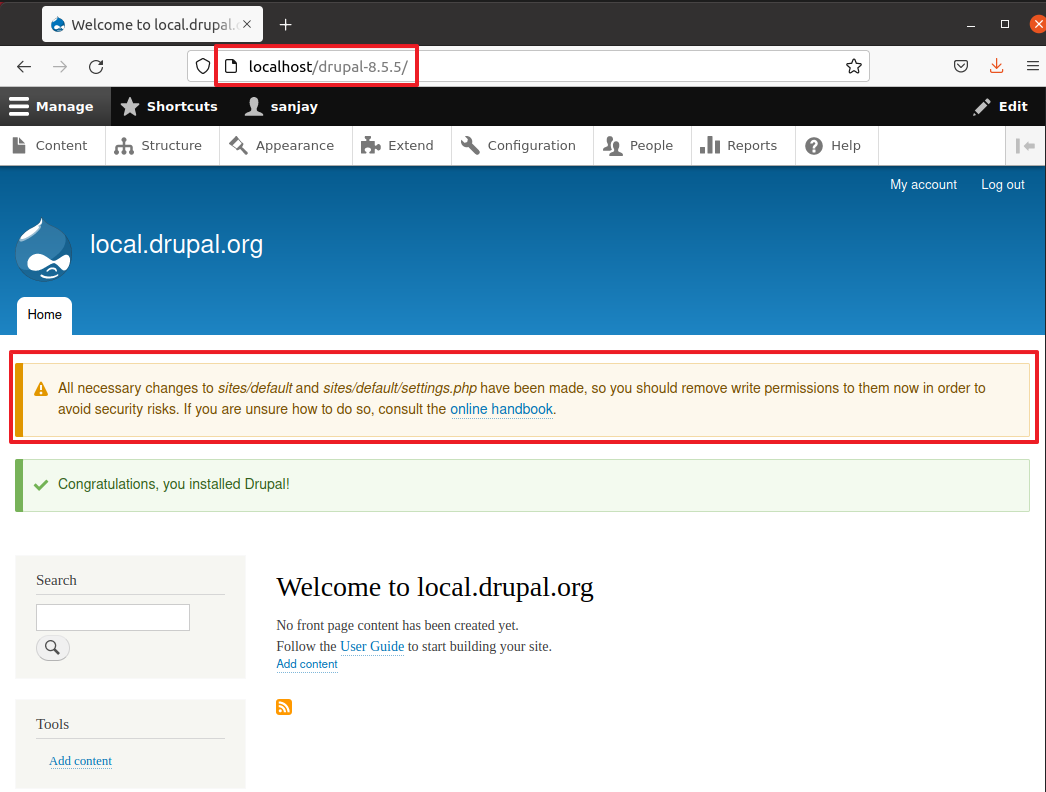The width and height of the screenshot is (1046, 792).
Task: Bookmark this page using the star icon
Action: [x=853, y=67]
